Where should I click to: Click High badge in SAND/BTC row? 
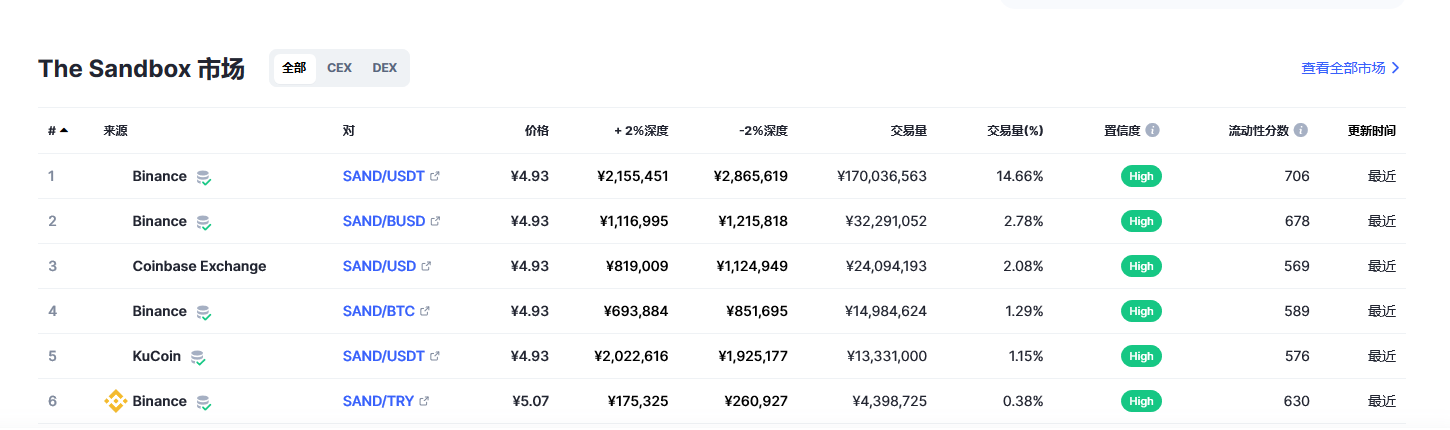click(x=1141, y=311)
